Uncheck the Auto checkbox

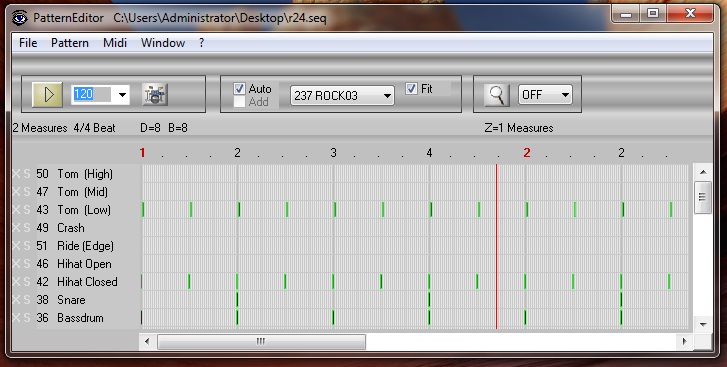coord(239,89)
